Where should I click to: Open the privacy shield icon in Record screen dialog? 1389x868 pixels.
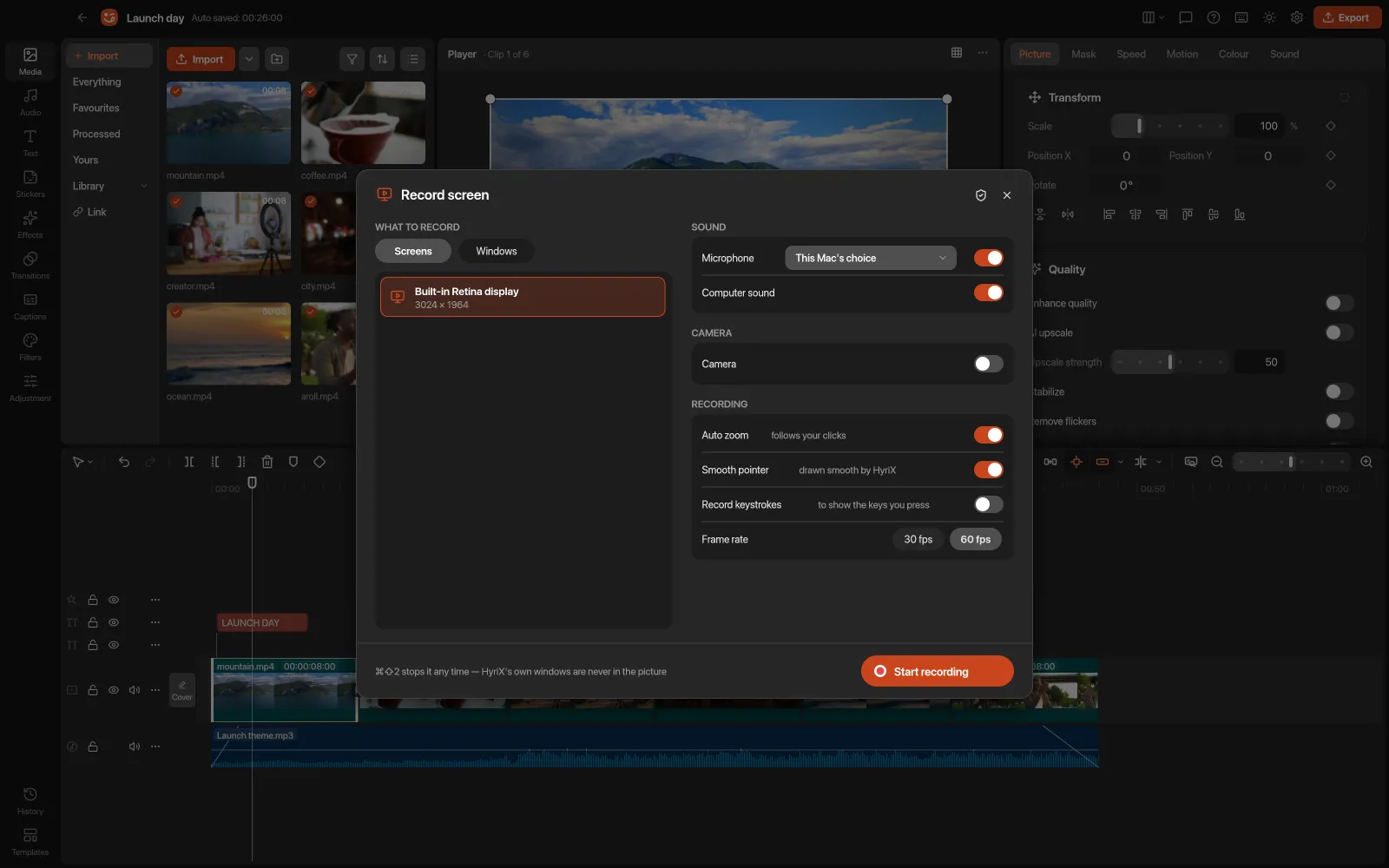[x=981, y=195]
